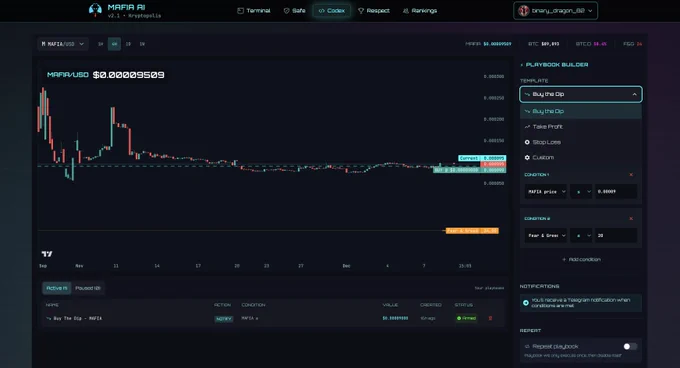Click the Repeat playbook loop icon
The height and width of the screenshot is (368, 680).
point(527,346)
